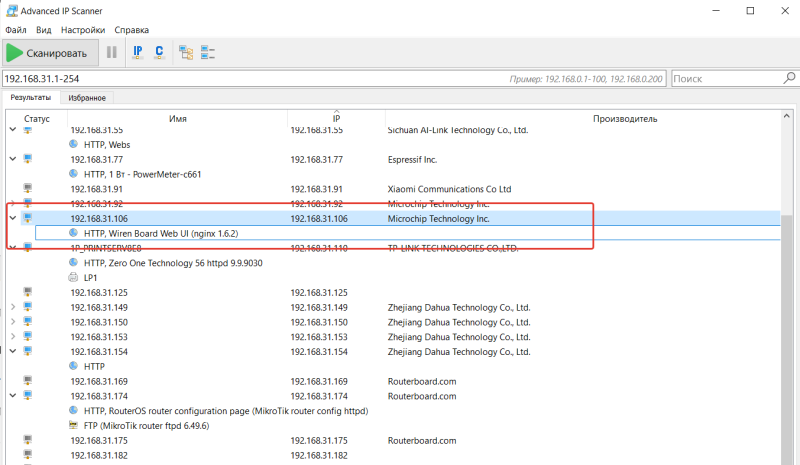The width and height of the screenshot is (800, 465).
Task: Click the computer icon of 192.168.31.153
Action: (x=28, y=336)
